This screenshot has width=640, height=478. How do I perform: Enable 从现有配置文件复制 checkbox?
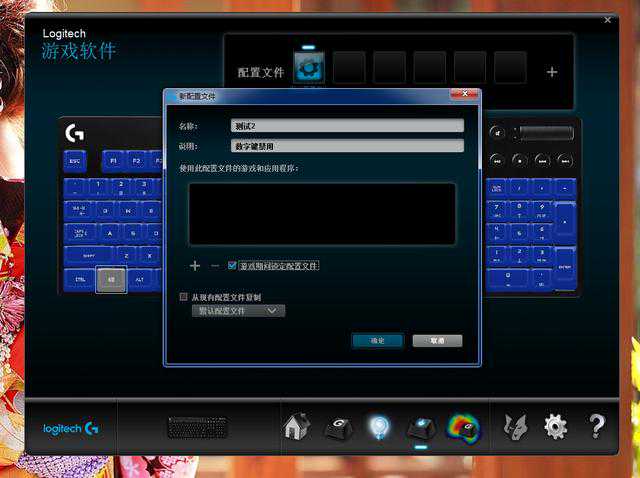tap(183, 297)
